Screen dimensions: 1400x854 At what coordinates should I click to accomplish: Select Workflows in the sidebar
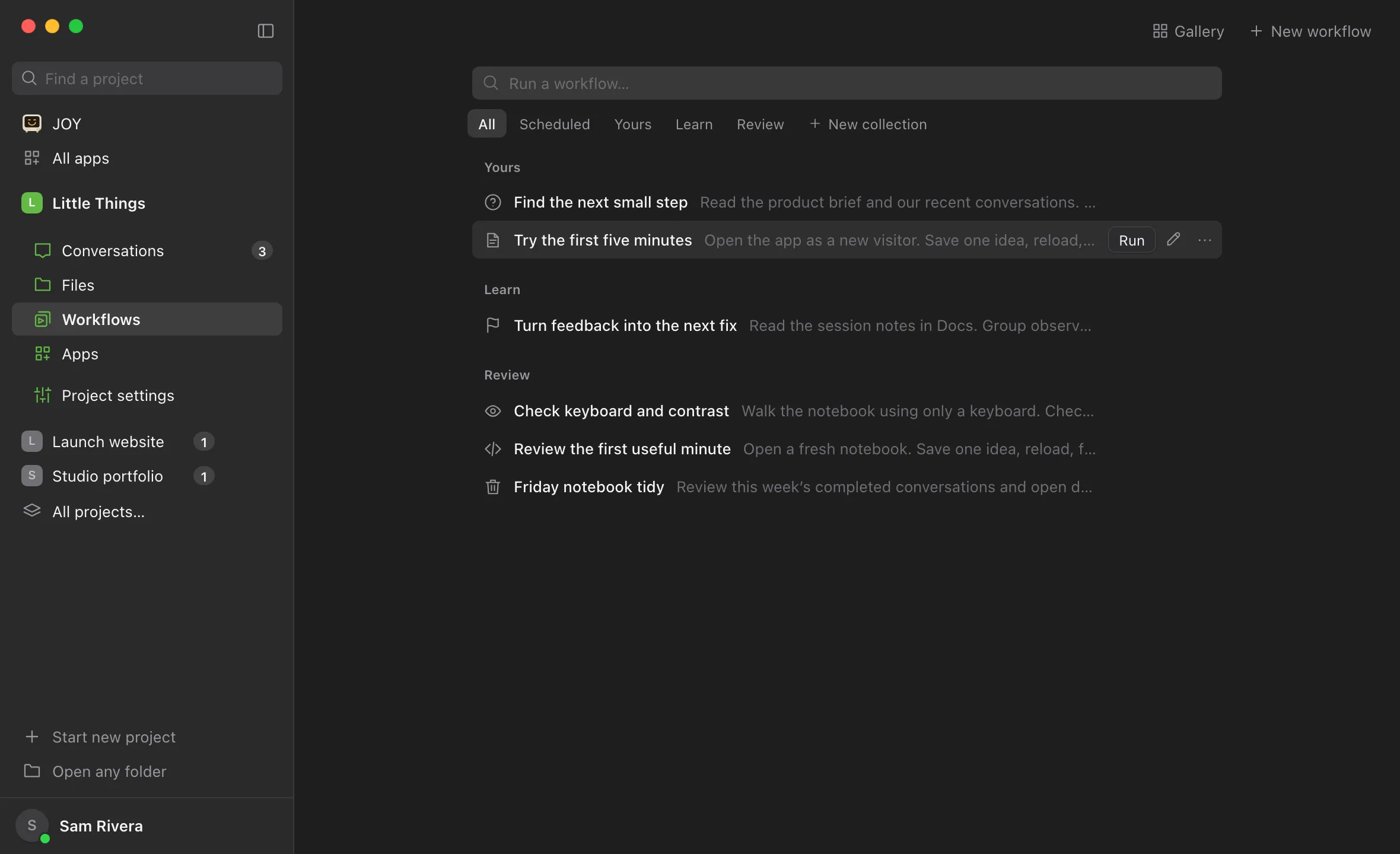147,319
